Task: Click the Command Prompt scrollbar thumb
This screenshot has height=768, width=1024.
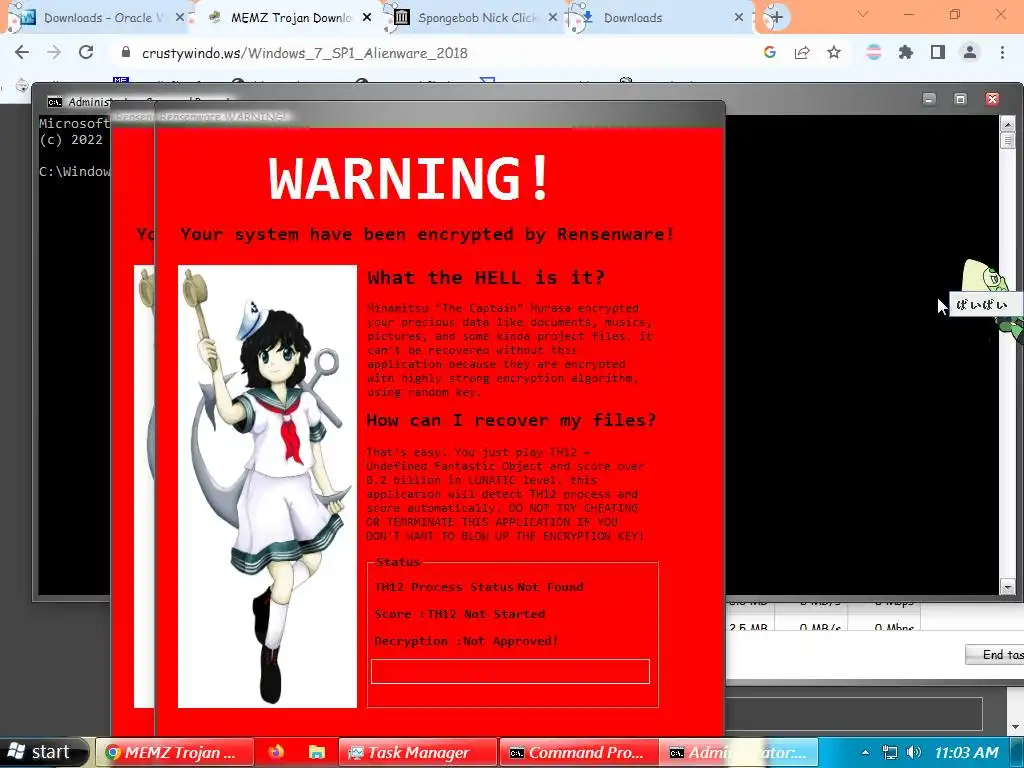Action: point(1008,140)
